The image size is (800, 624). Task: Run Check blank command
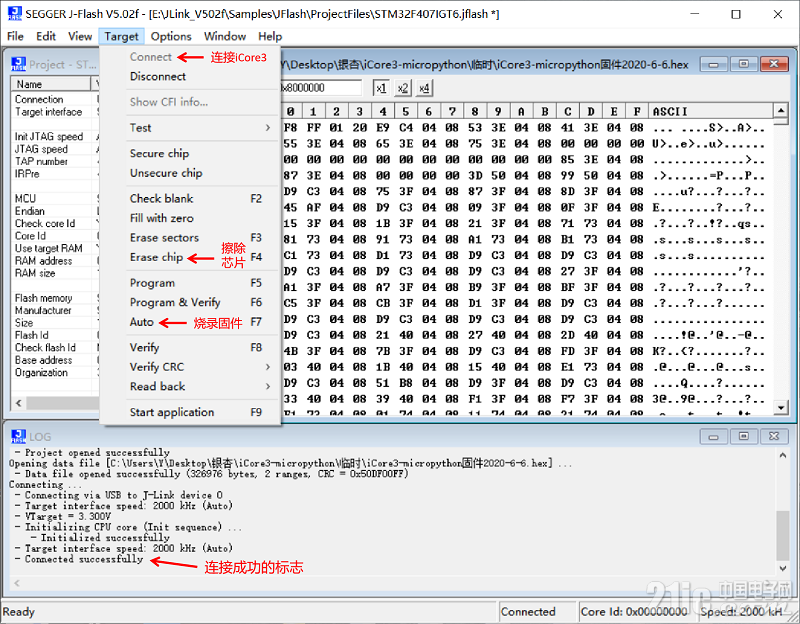click(190, 198)
